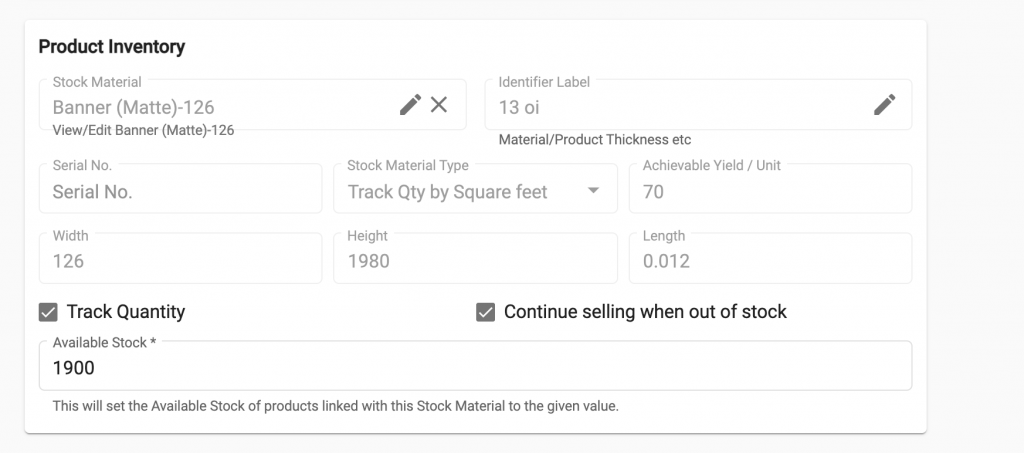Focus the Achievable Yield / Unit field
The width and height of the screenshot is (1024, 453).
tap(770, 192)
